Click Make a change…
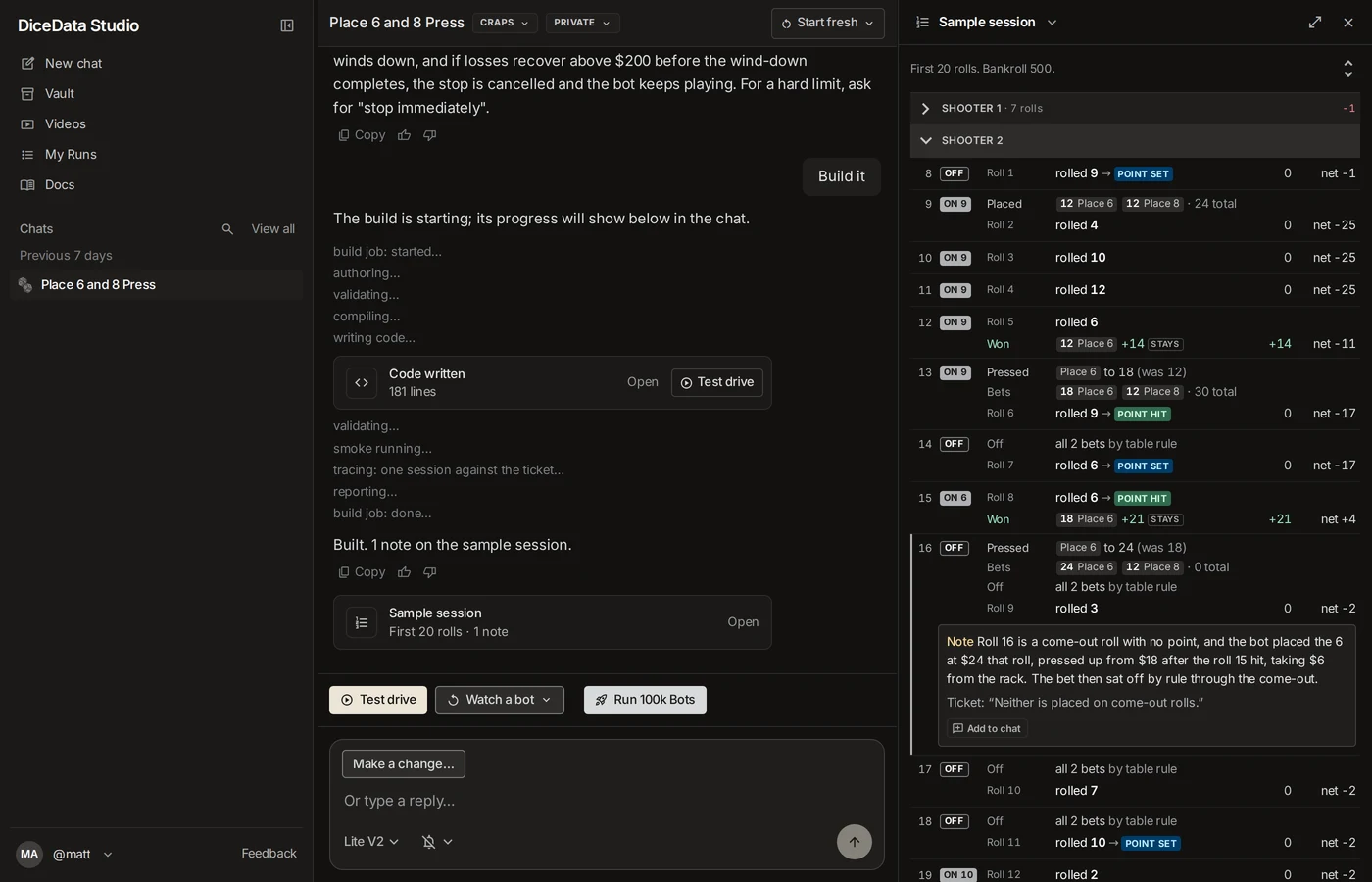Image resolution: width=1372 pixels, height=882 pixels. (404, 764)
